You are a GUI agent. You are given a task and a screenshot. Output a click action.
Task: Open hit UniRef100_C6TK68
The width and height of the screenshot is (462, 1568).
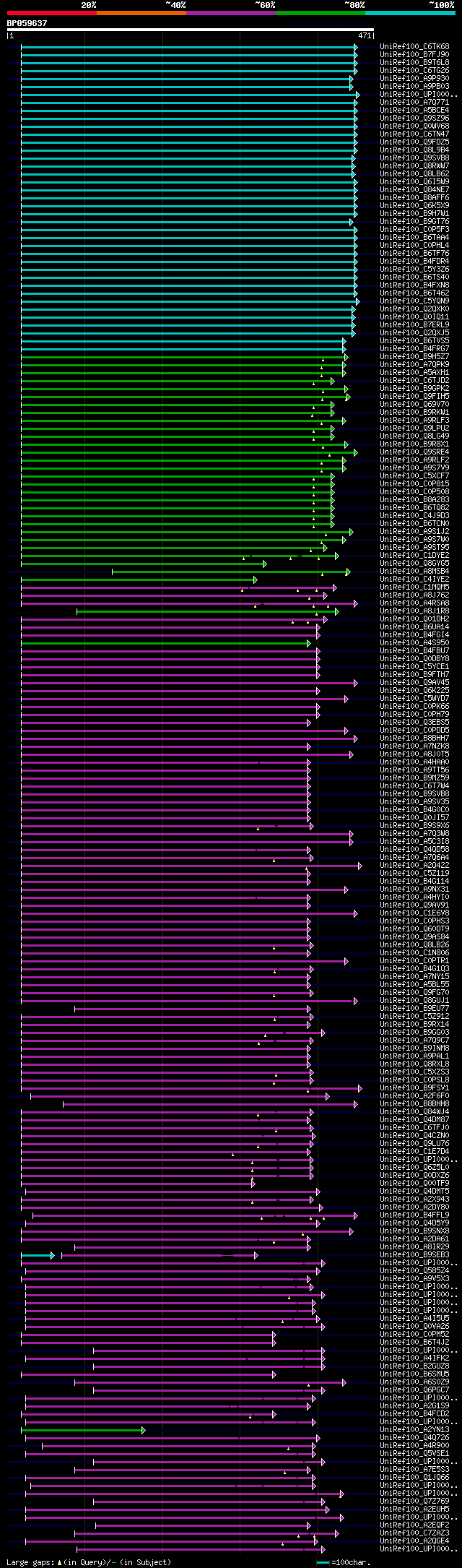pos(414,47)
